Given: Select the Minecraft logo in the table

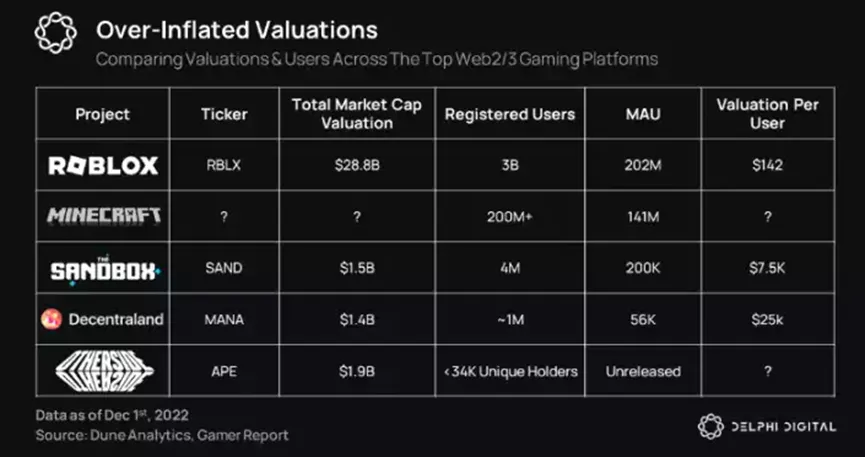Looking at the screenshot, I should 104,216.
